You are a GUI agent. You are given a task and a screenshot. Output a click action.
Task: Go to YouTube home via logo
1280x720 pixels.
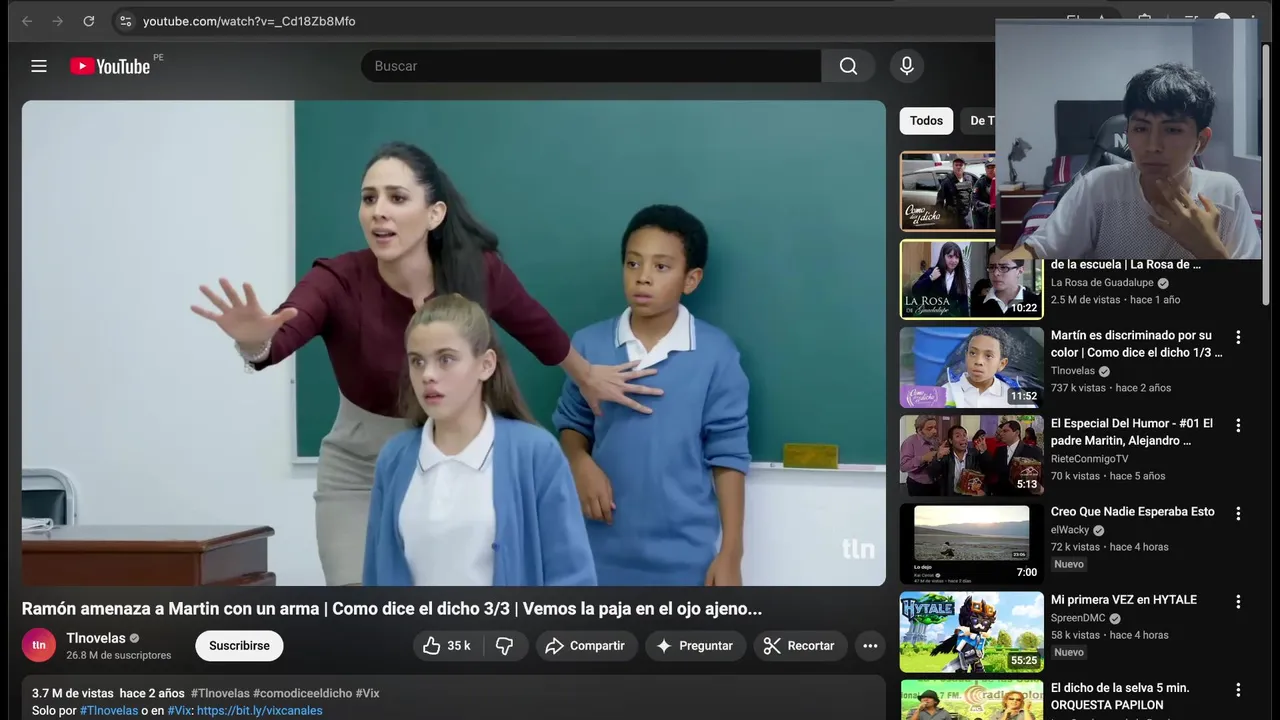(110, 66)
